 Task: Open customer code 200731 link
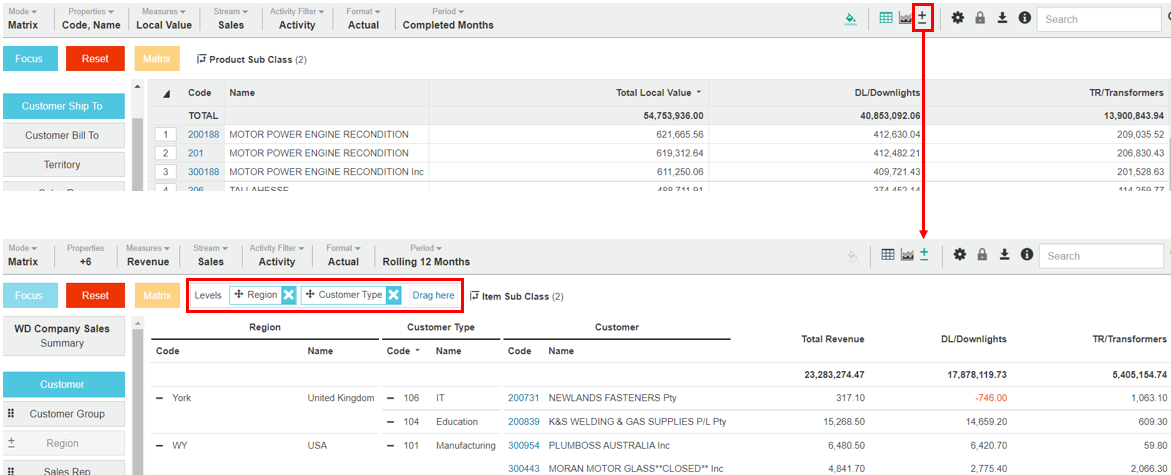tap(523, 398)
